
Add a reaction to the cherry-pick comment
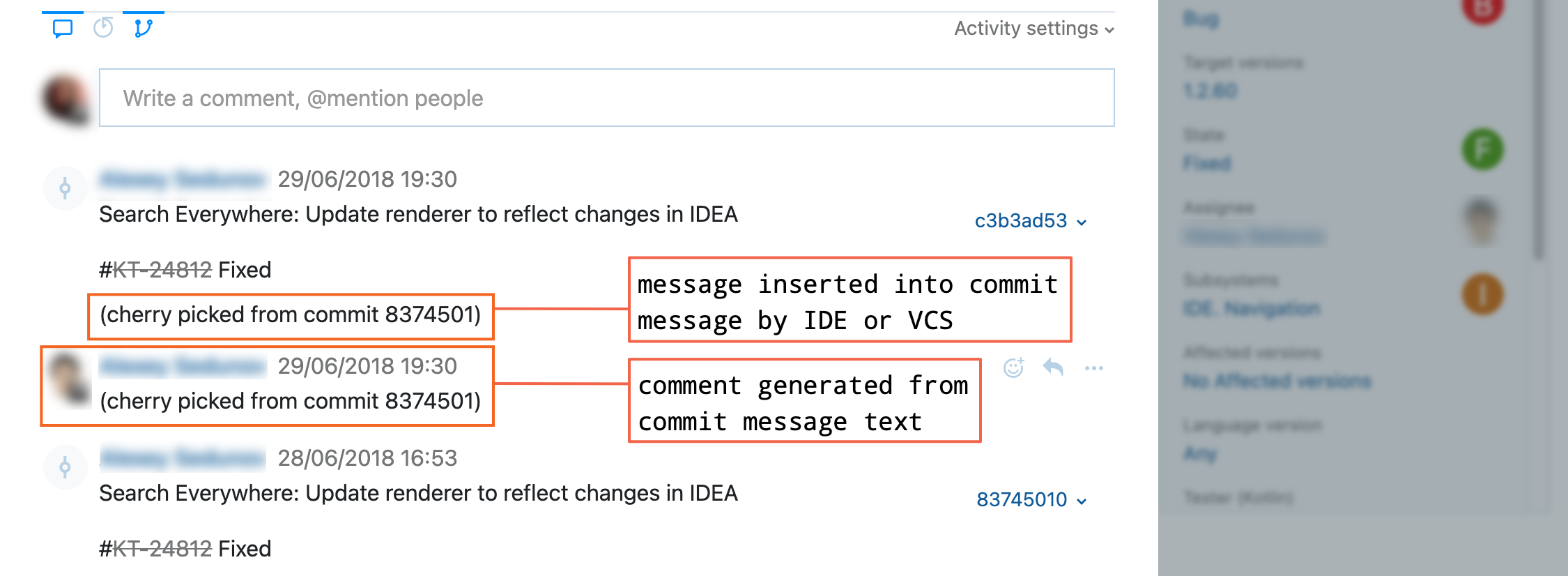pyautogui.click(x=1013, y=368)
